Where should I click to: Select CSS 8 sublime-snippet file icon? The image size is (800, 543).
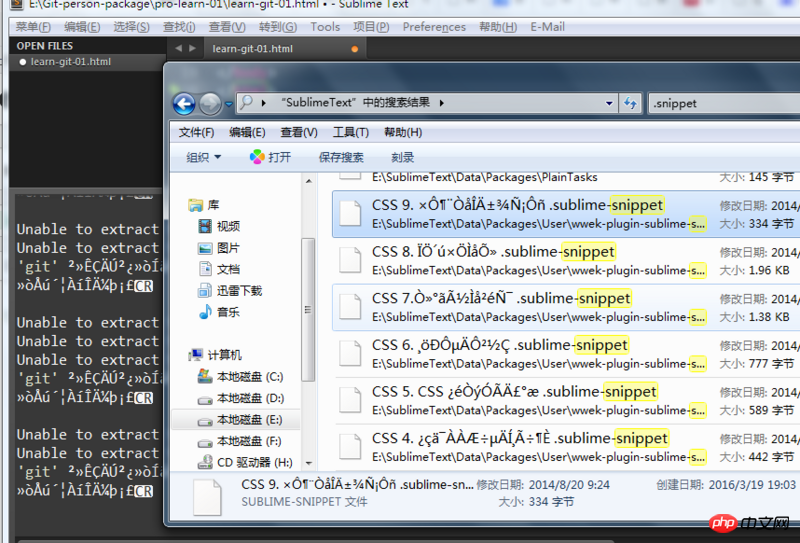(x=351, y=260)
